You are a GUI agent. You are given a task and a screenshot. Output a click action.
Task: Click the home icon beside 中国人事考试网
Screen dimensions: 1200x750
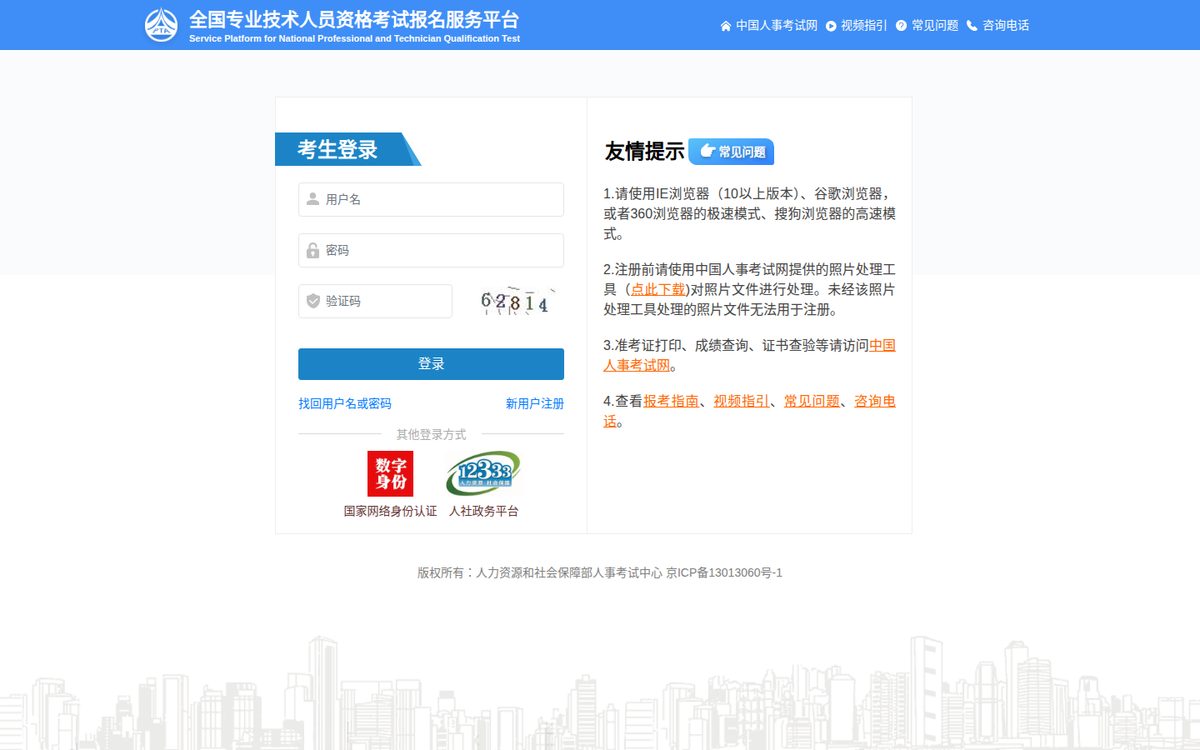(726, 26)
